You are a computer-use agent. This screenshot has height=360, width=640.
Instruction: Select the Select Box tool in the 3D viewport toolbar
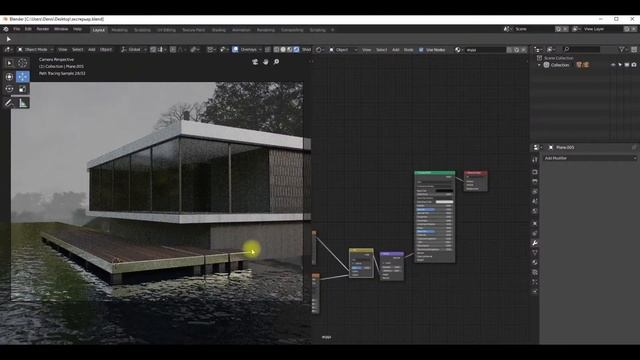pos(9,63)
